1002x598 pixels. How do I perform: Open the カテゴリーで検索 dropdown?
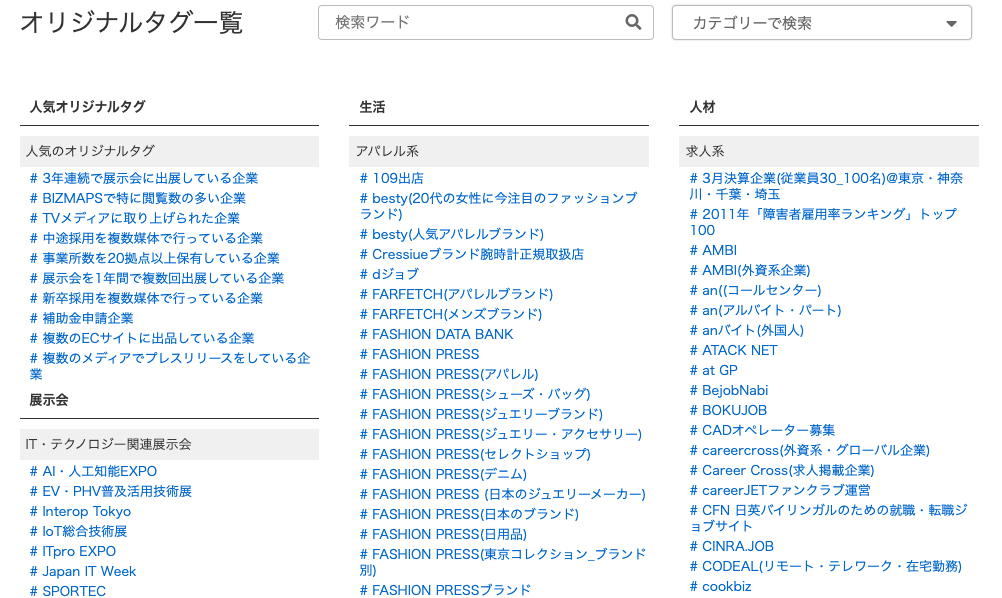point(821,23)
